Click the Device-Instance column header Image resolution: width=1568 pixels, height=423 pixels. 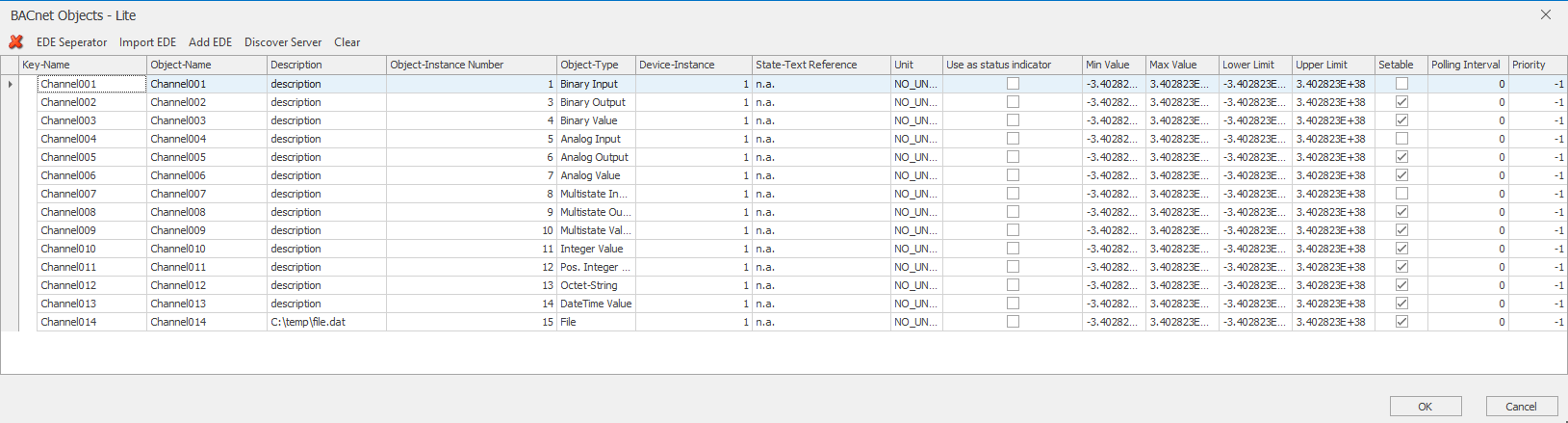tap(694, 65)
